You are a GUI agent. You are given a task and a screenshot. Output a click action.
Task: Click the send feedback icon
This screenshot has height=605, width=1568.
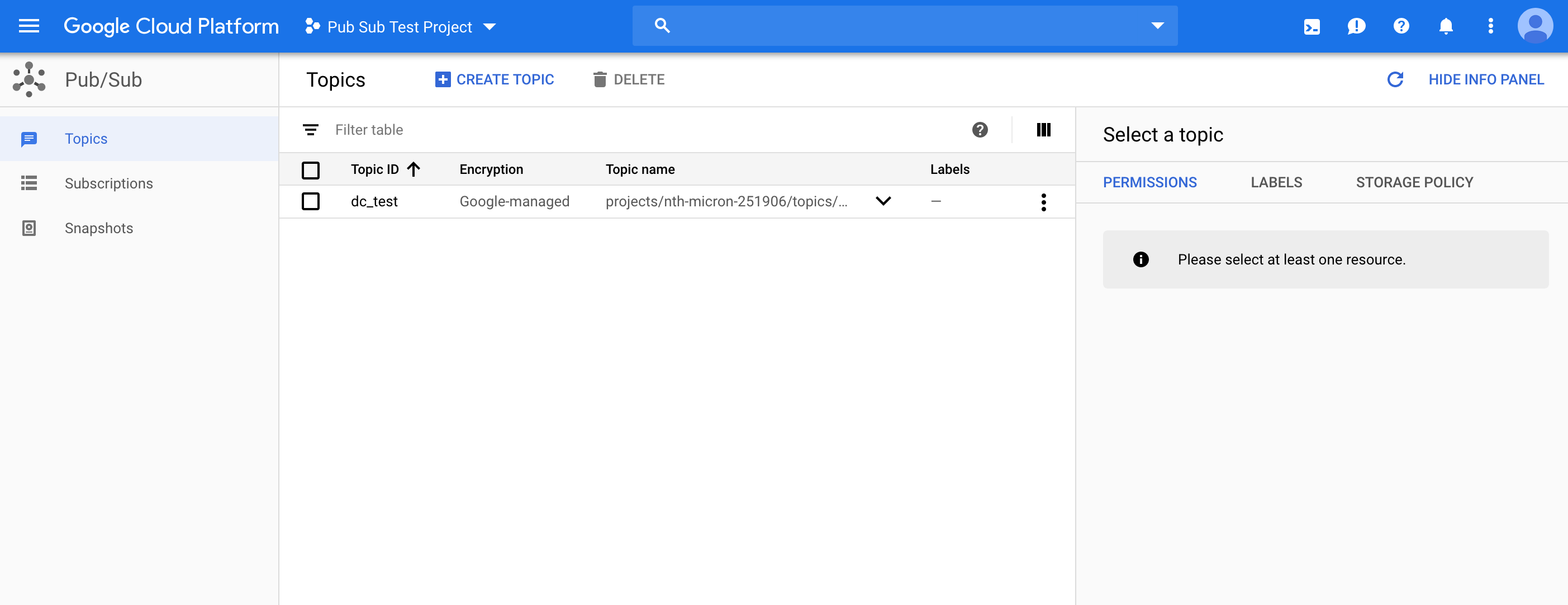1356,26
